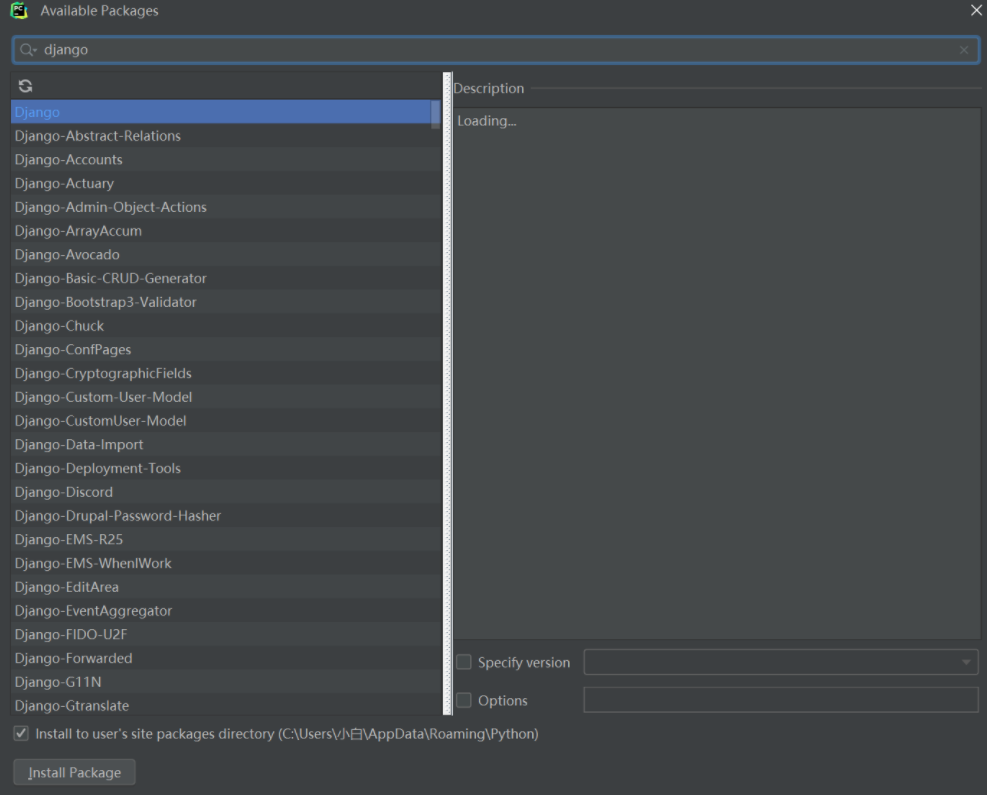Clear the django search text
The height and width of the screenshot is (795, 987).
(x=964, y=50)
